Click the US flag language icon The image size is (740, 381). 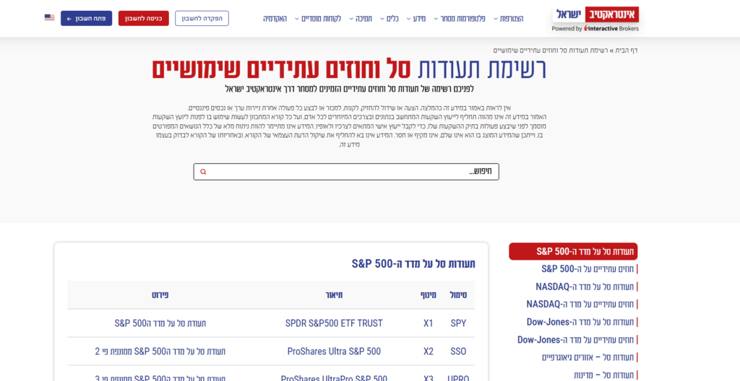pos(50,18)
